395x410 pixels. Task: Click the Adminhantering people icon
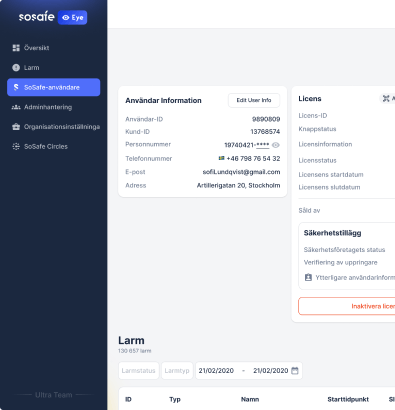16,107
